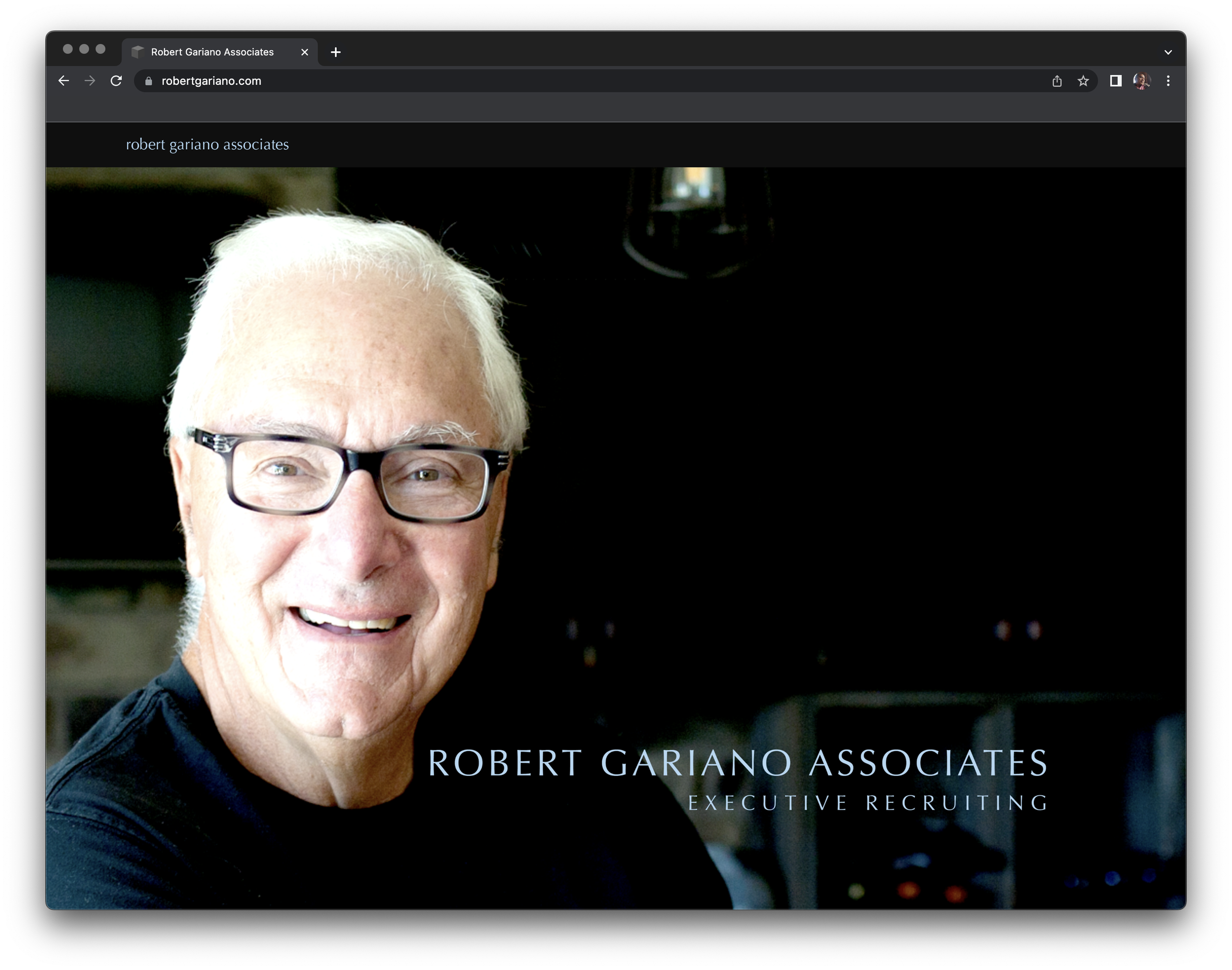Open a new tab with plus button
This screenshot has width=1232, height=970.
(336, 52)
